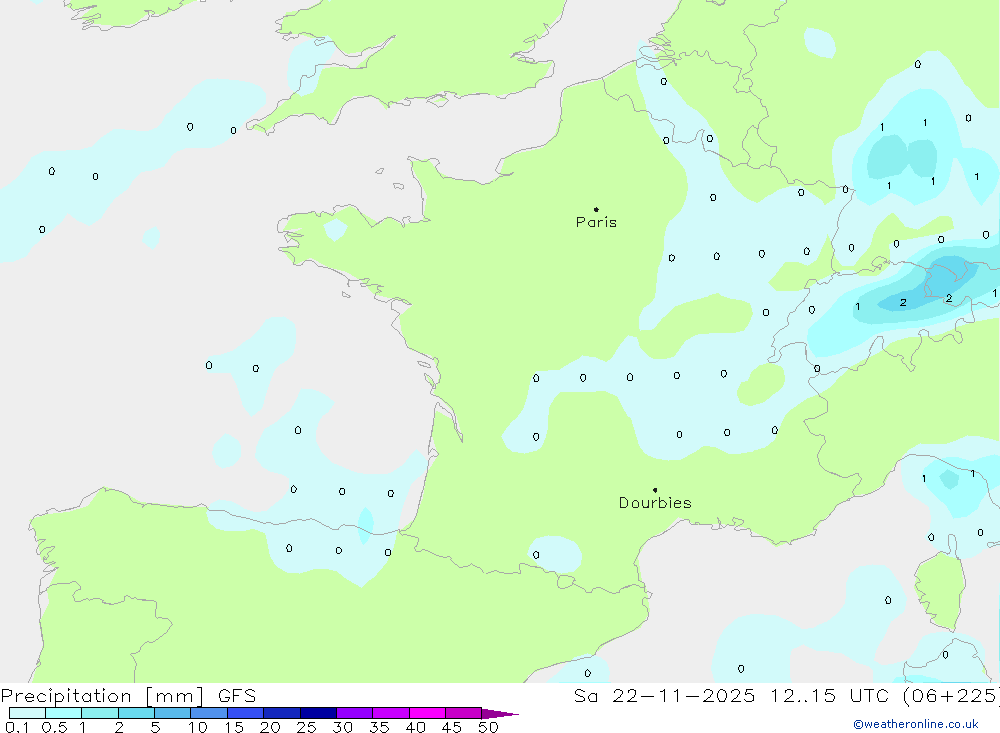The height and width of the screenshot is (733, 1000).
Task: Pick the 45–50 mm legend swatch
Action: (x=464, y=713)
